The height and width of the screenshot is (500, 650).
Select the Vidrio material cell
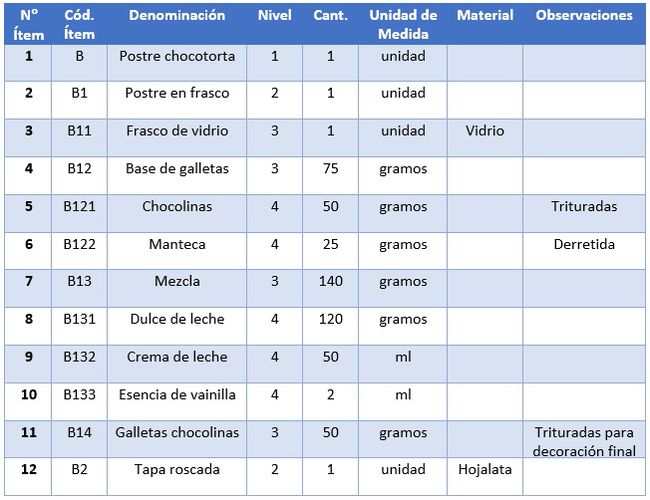[485, 138]
